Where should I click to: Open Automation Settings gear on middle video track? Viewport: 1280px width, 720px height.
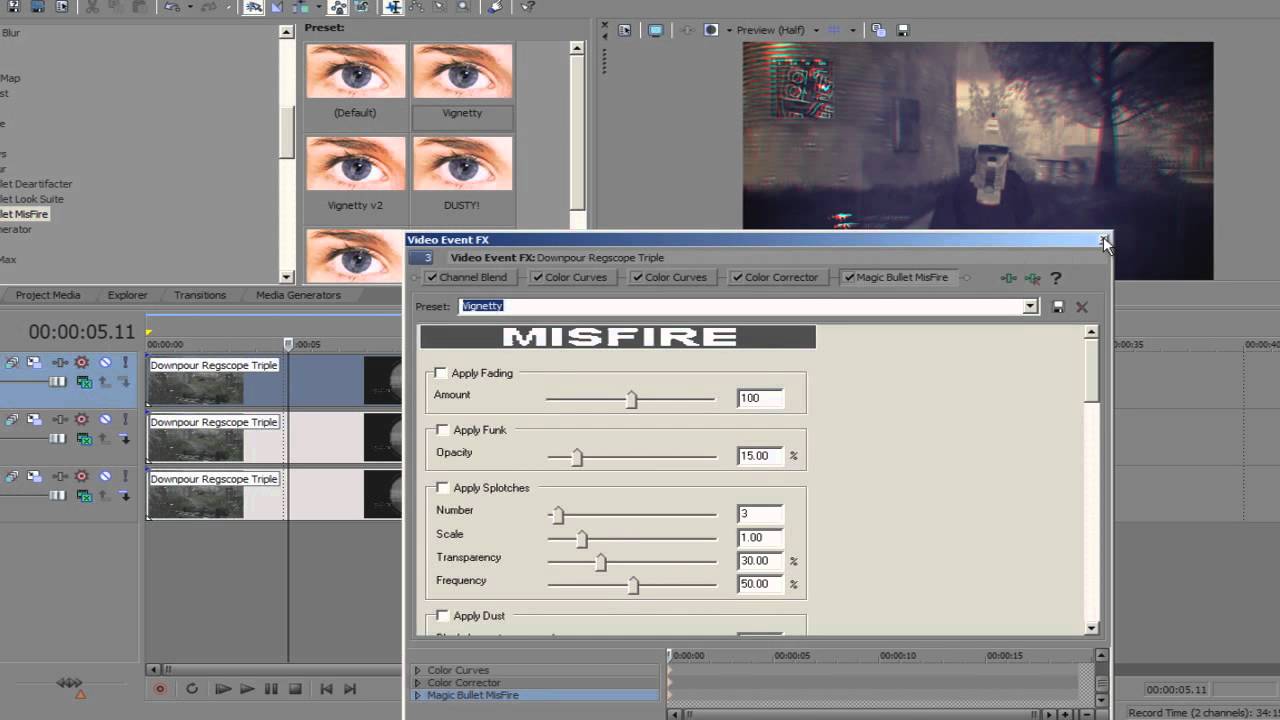tap(82, 419)
